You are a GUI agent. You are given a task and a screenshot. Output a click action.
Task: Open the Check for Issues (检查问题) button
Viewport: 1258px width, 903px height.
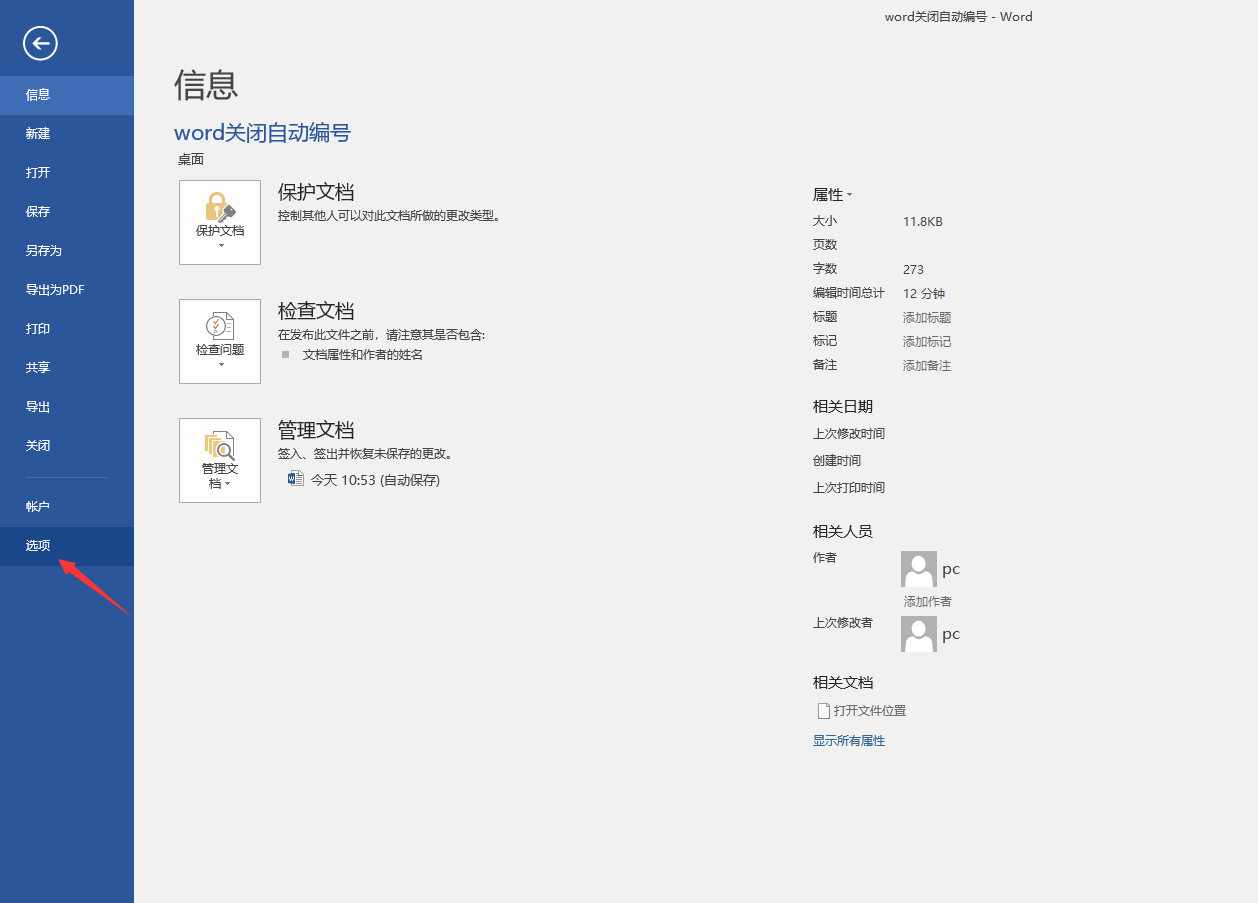click(x=220, y=341)
